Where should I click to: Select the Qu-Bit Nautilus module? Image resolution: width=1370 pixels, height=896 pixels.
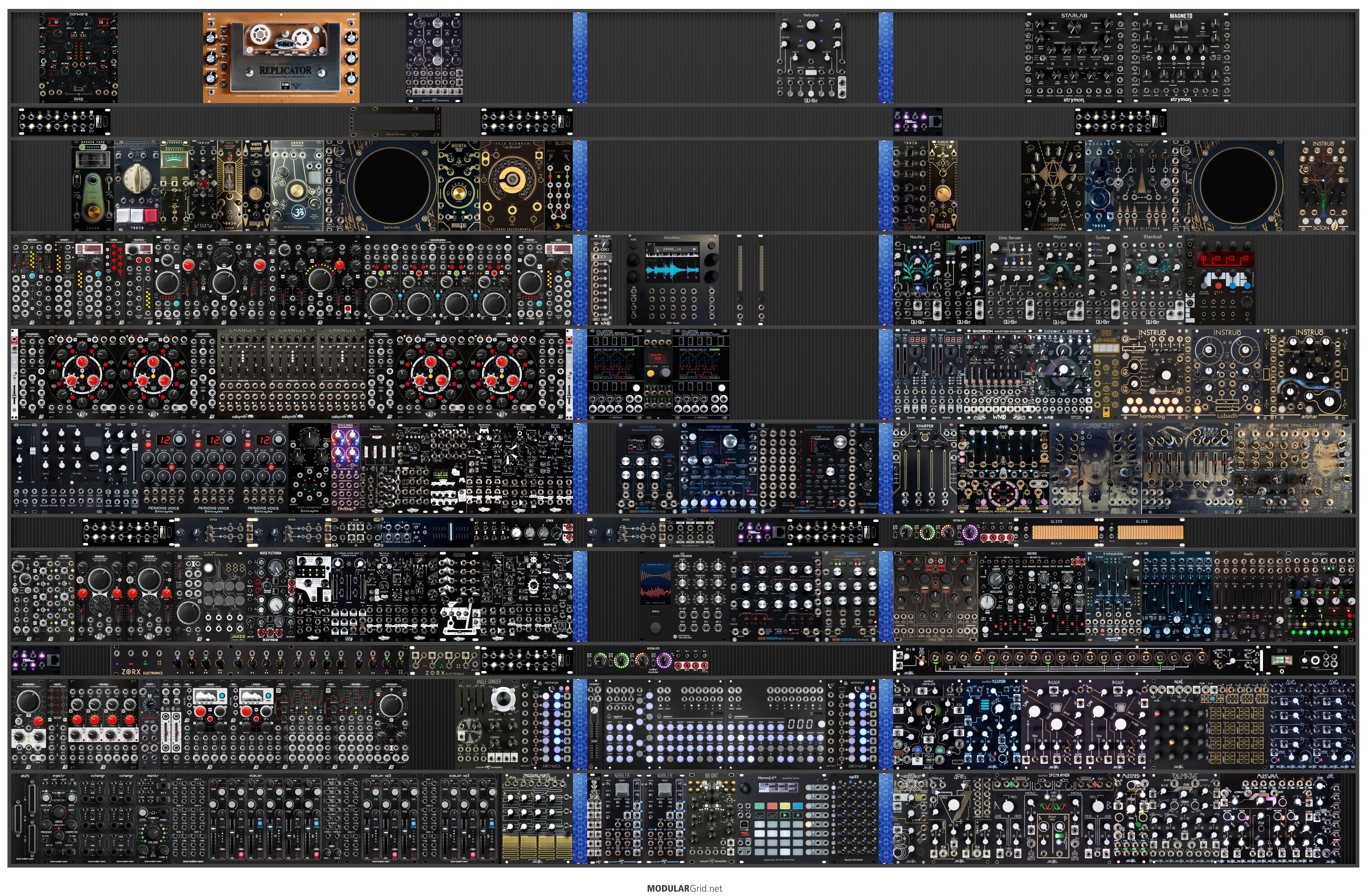[918, 280]
